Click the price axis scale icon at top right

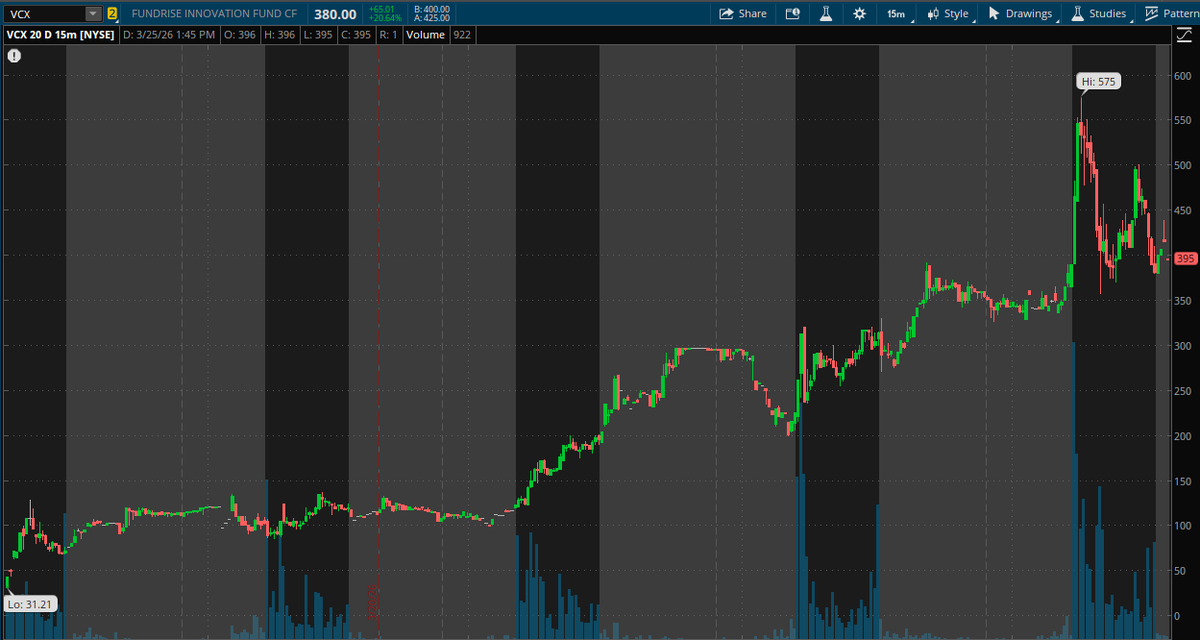click(1183, 34)
